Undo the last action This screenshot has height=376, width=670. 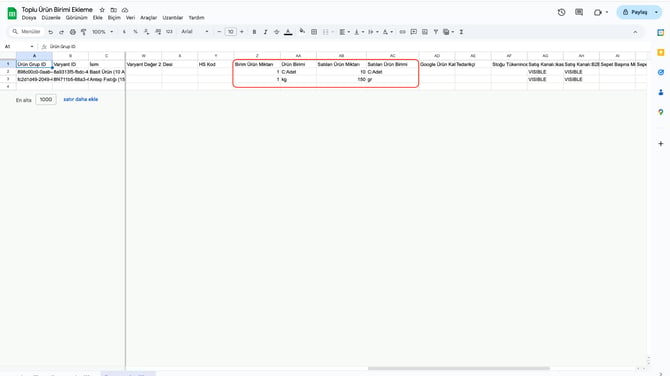pos(50,32)
